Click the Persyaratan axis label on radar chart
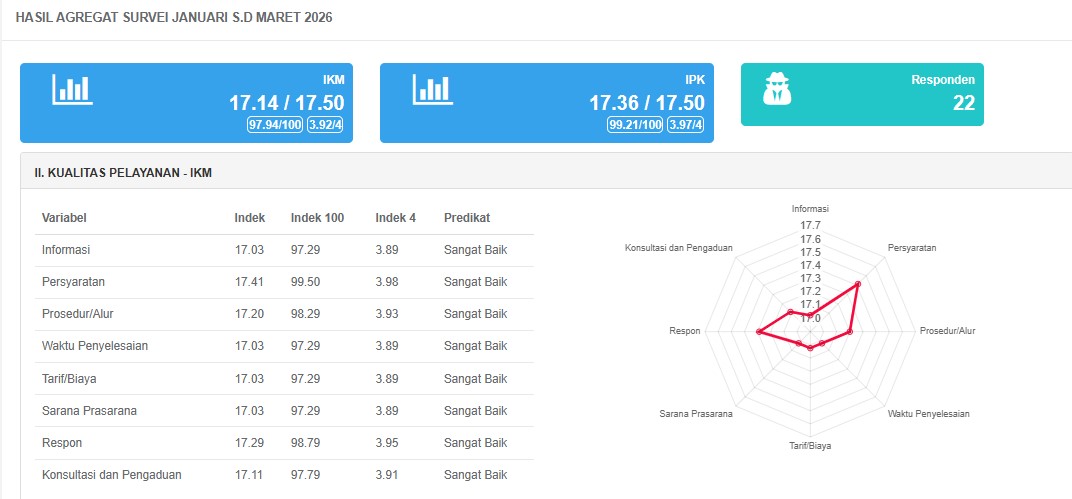Image resolution: width=1072 pixels, height=499 pixels. tap(912, 247)
